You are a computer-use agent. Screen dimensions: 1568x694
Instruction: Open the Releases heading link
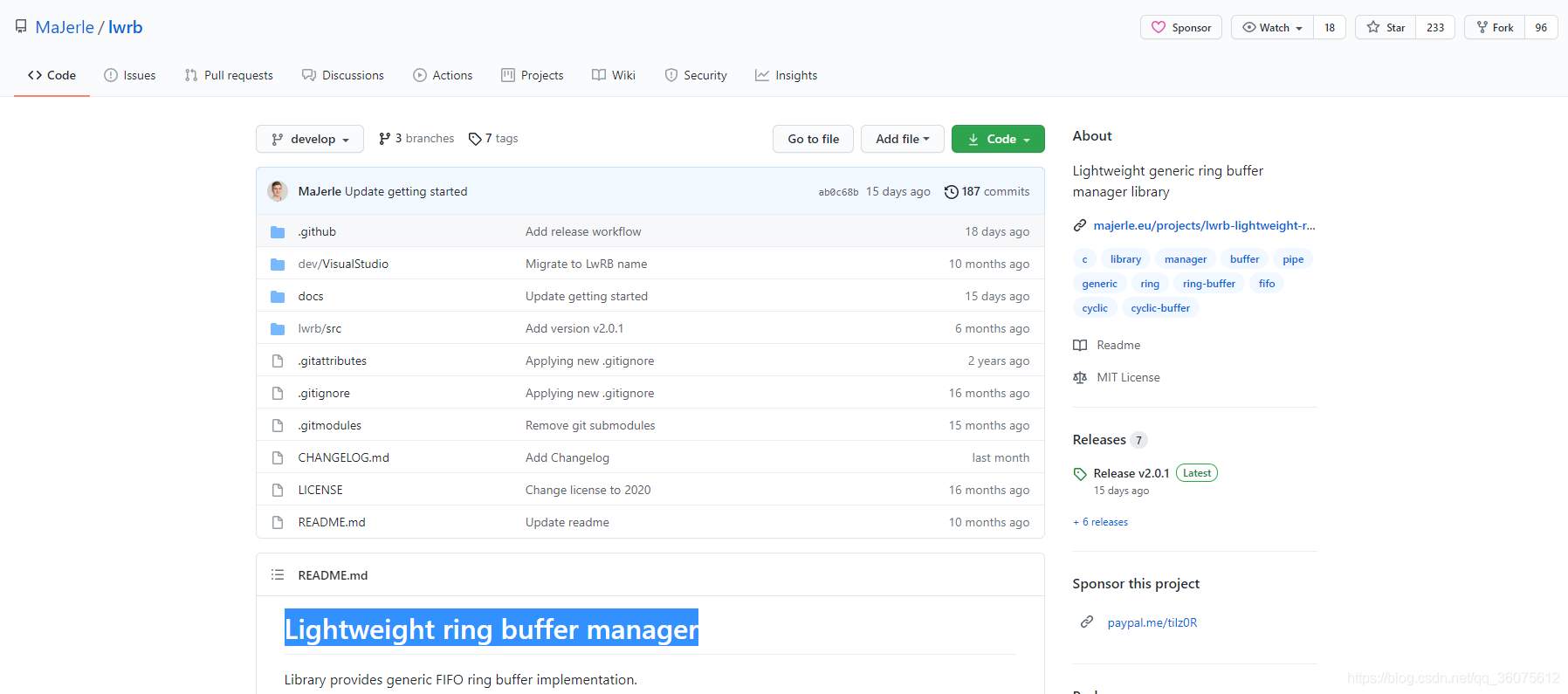(1099, 439)
